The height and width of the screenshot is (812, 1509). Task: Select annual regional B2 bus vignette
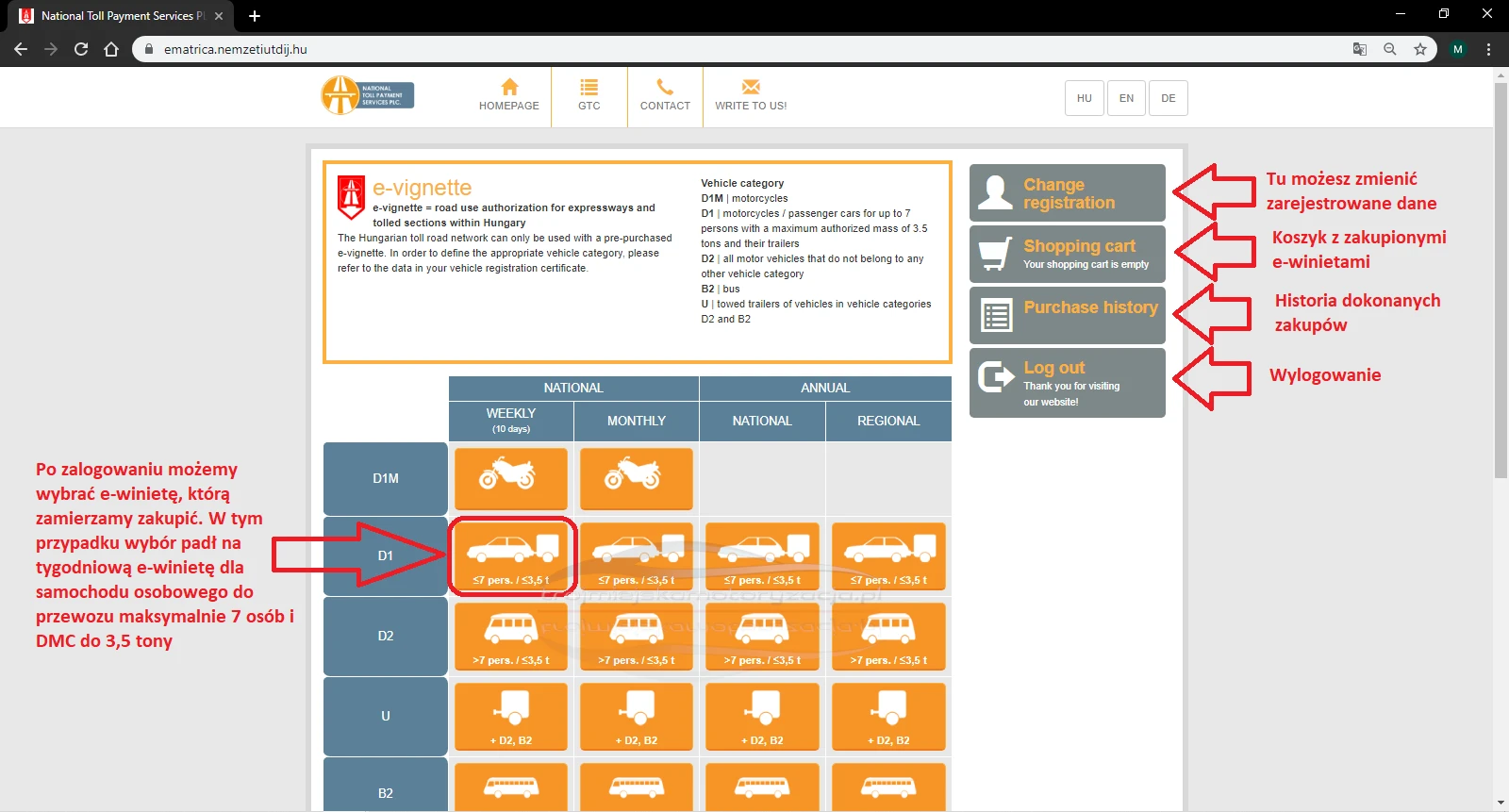[x=888, y=787]
